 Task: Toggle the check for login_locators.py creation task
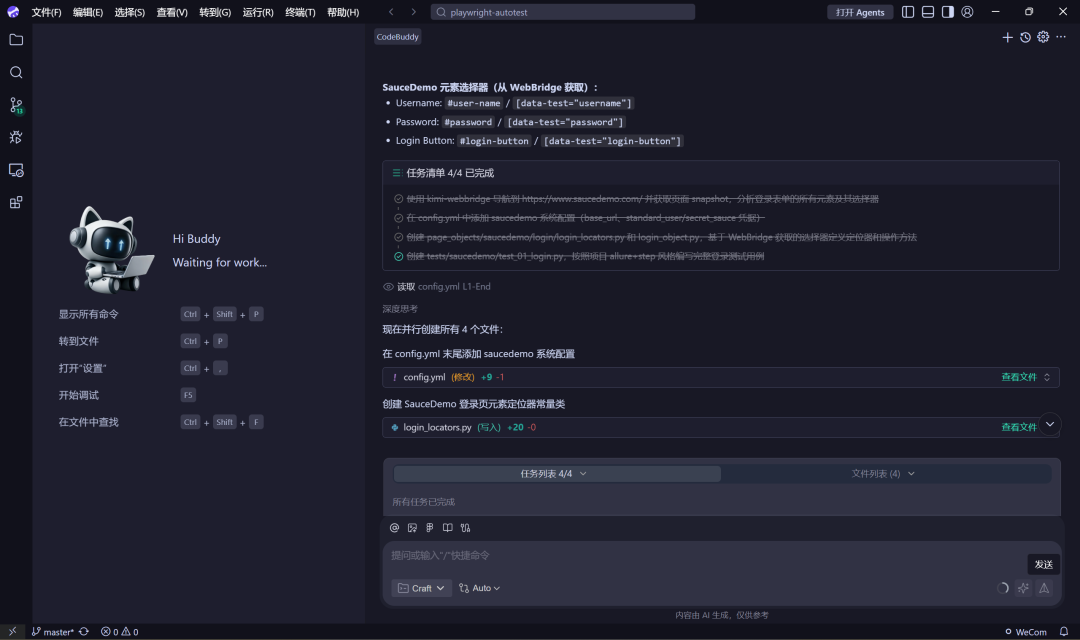coord(398,237)
